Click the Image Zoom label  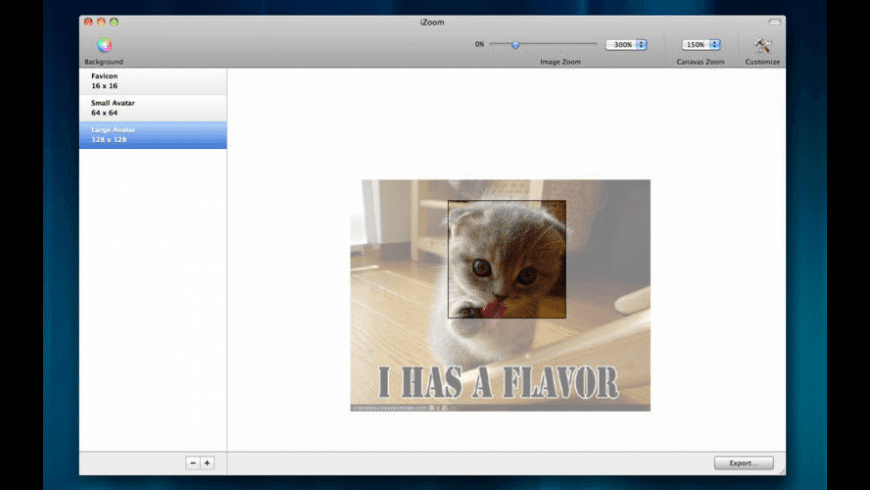pyautogui.click(x=560, y=62)
